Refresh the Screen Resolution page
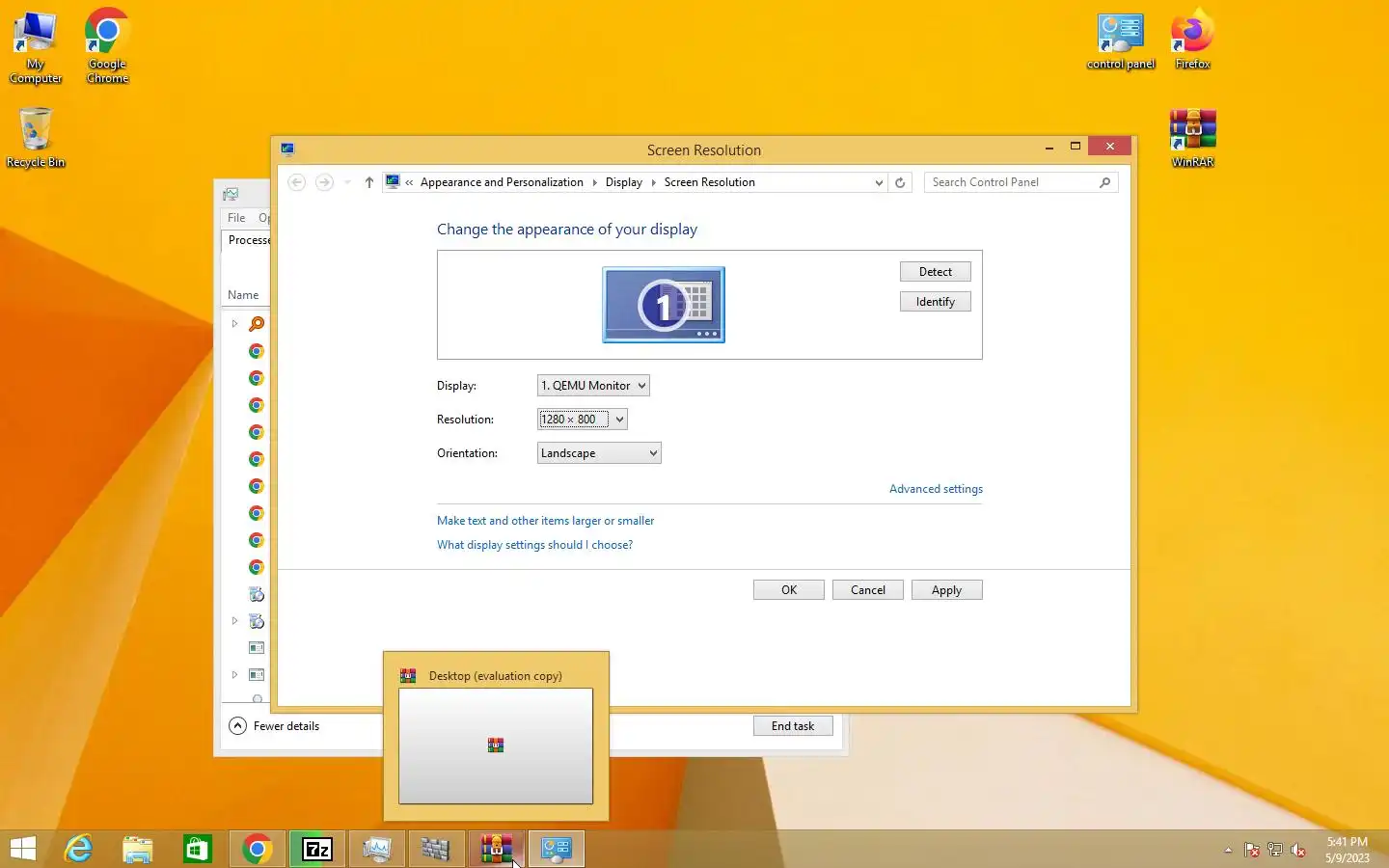This screenshot has height=868, width=1389. 900,182
